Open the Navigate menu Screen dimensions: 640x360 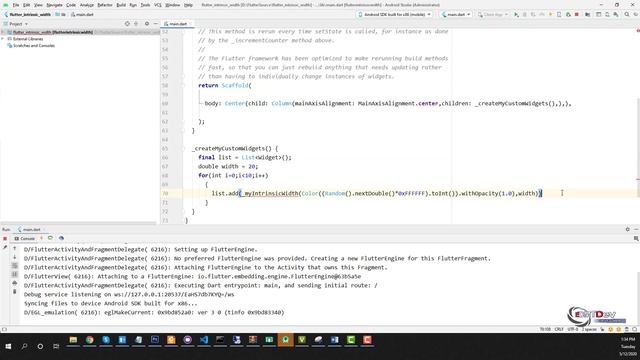[x=54, y=5]
